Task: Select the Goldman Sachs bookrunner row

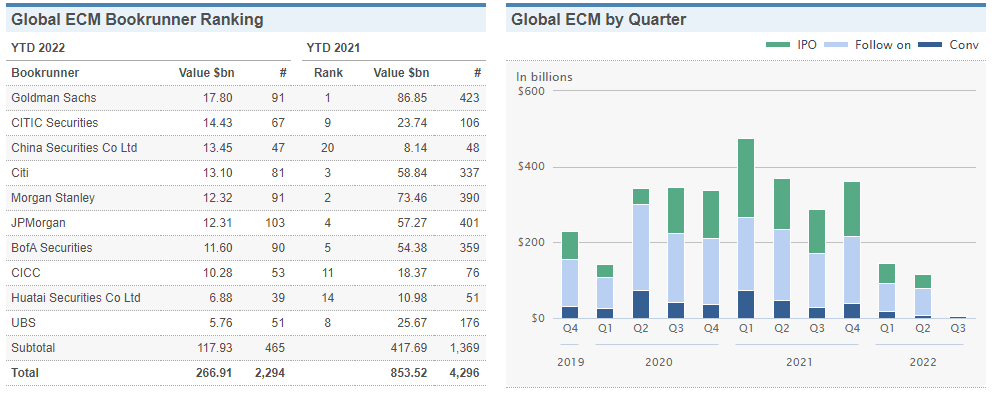Action: point(246,98)
